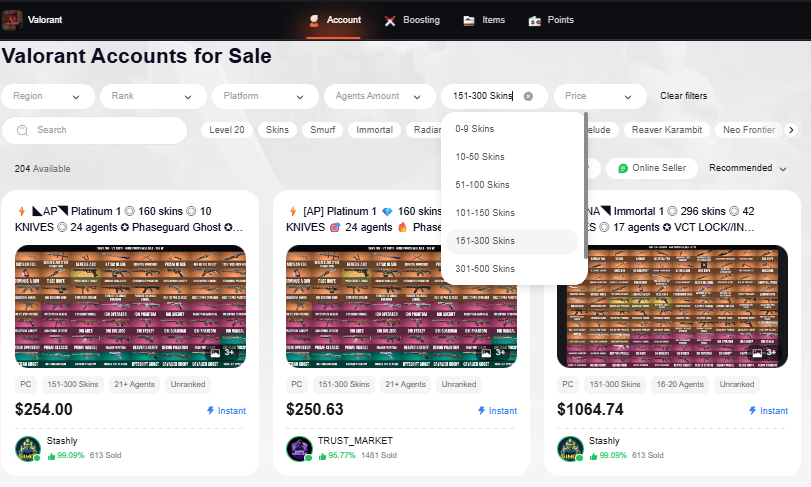Open the $1064.74 account thumbnail image
This screenshot has height=487, width=811.
click(672, 307)
